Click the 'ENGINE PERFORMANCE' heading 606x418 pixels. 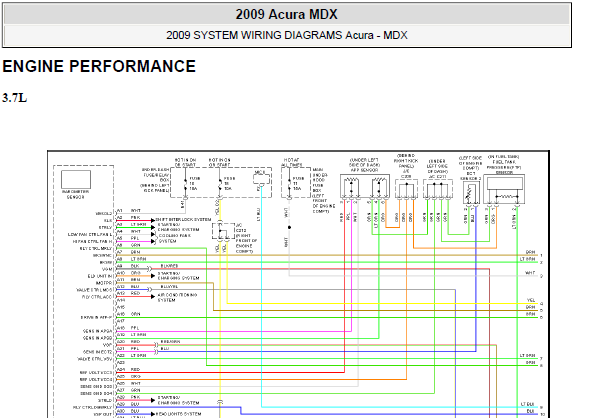click(x=99, y=66)
